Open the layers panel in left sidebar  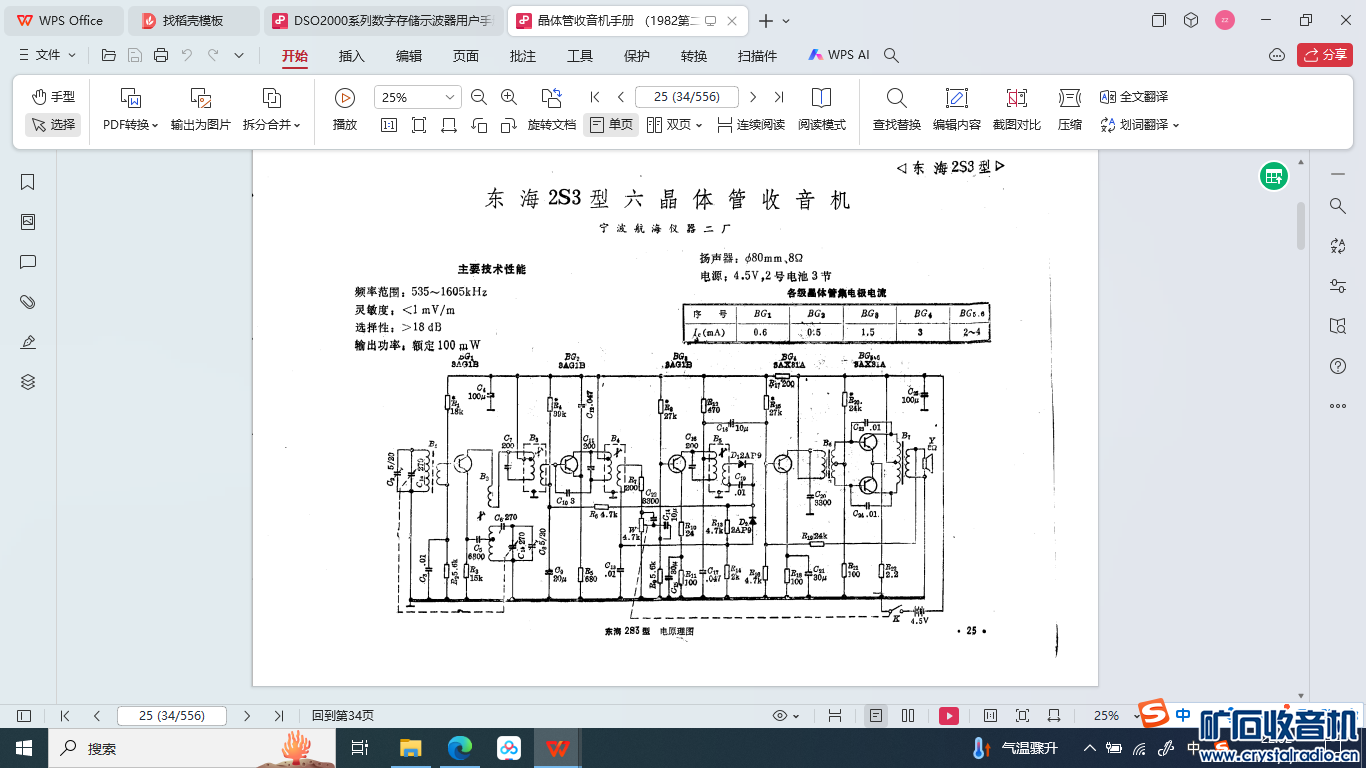pos(28,382)
